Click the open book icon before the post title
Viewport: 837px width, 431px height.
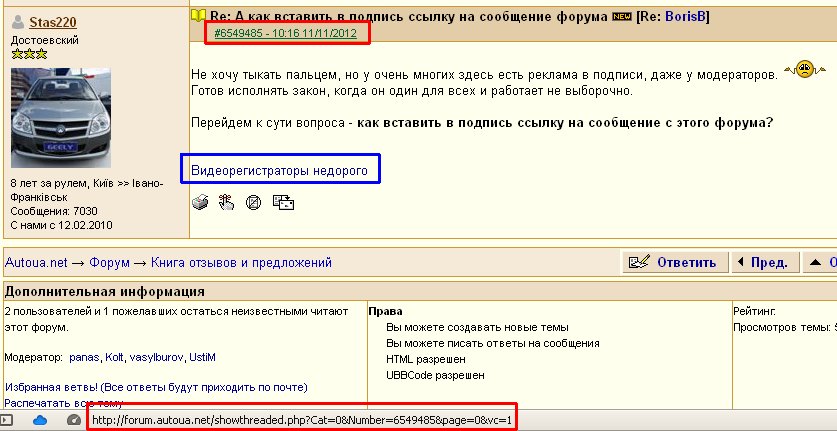pyautogui.click(x=198, y=17)
